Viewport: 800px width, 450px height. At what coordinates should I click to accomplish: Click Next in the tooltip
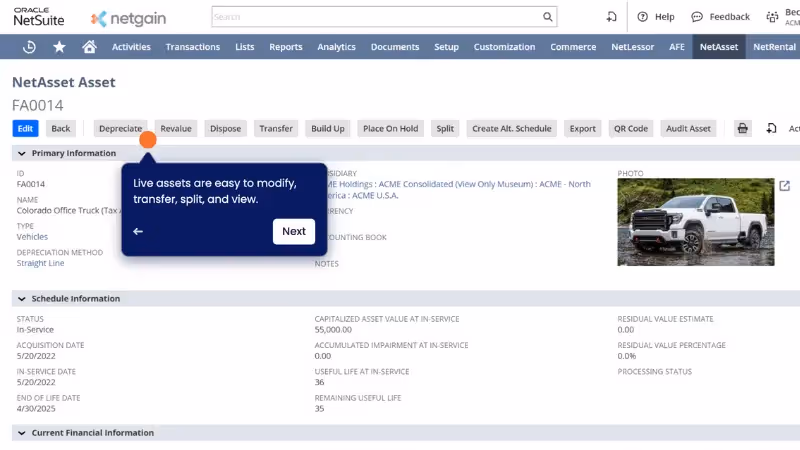[294, 232]
